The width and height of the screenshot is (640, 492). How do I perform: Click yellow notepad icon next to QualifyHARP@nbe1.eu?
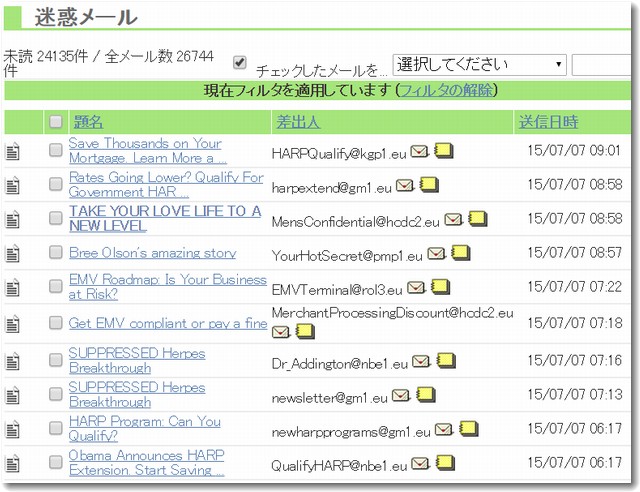click(445, 463)
